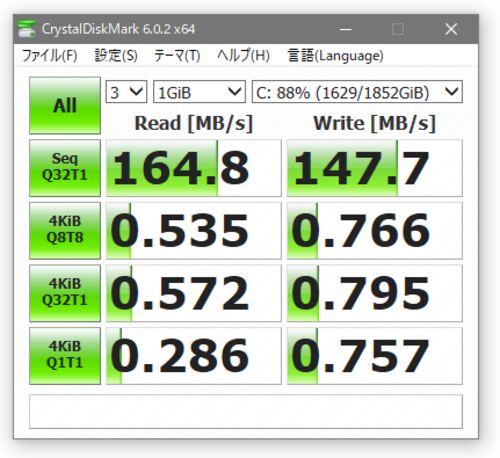Start the 4KiB Q32T1 test
The width and height of the screenshot is (500, 458).
point(65,293)
